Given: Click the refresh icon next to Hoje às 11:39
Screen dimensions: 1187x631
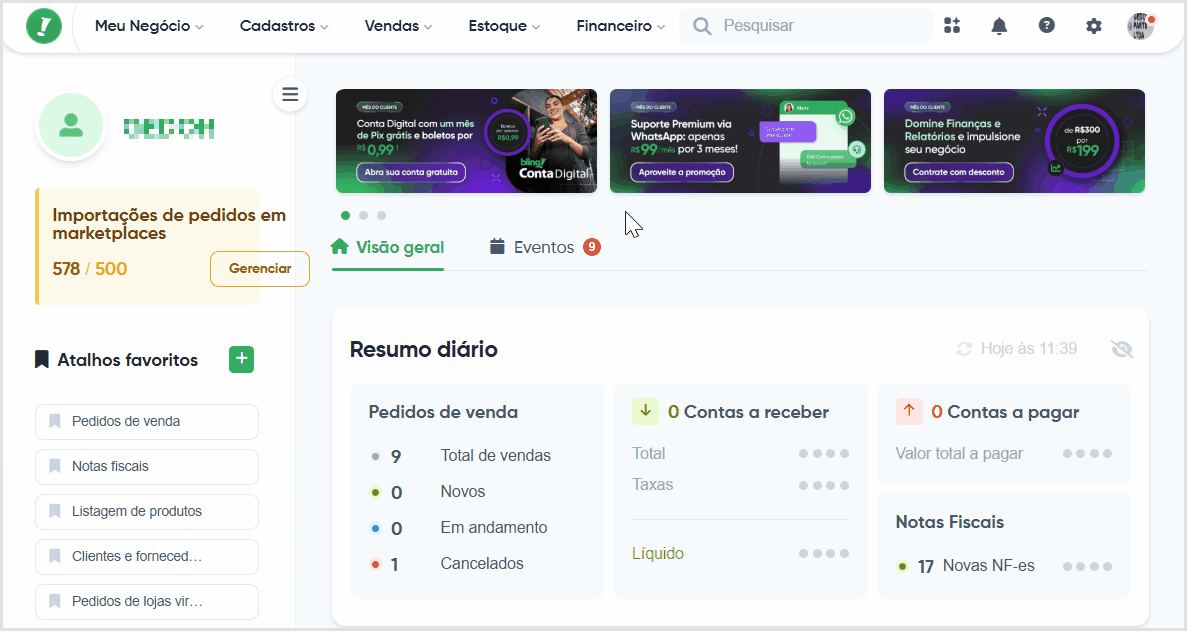Looking at the screenshot, I should point(964,349).
